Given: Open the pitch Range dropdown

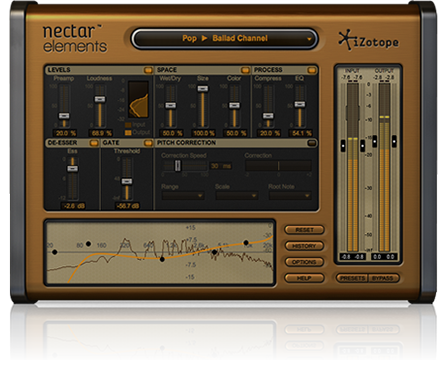Looking at the screenshot, I should point(183,195).
